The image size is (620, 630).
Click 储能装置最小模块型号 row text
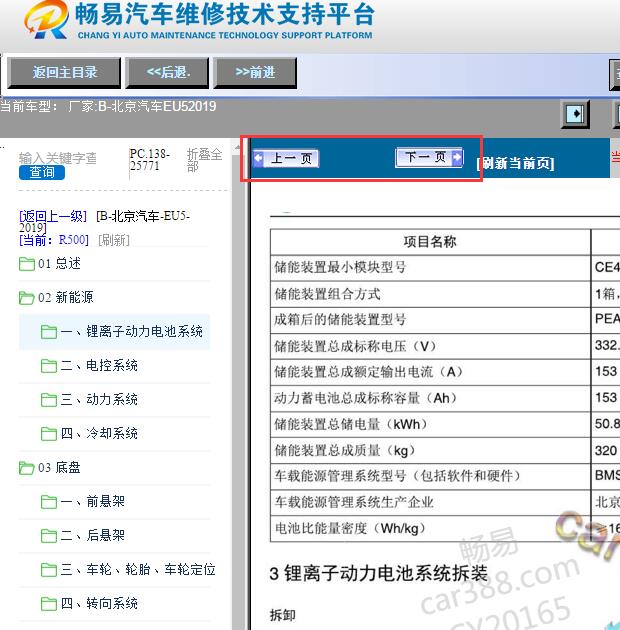click(340, 268)
